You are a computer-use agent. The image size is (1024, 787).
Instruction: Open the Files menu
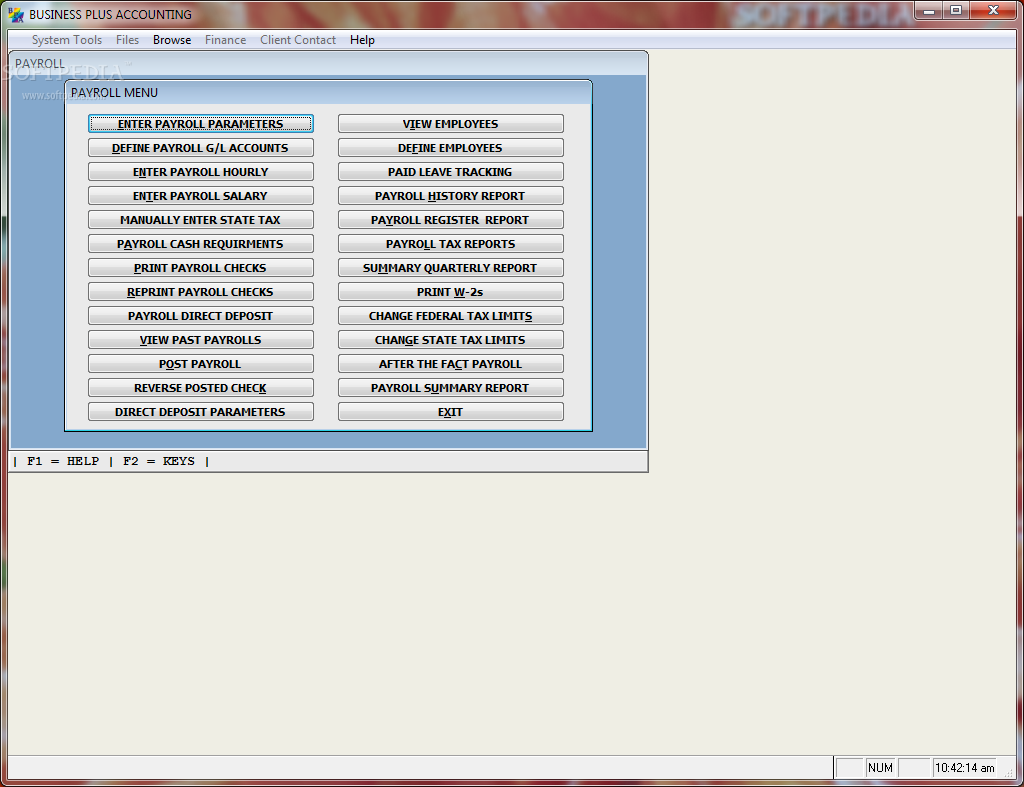[127, 40]
